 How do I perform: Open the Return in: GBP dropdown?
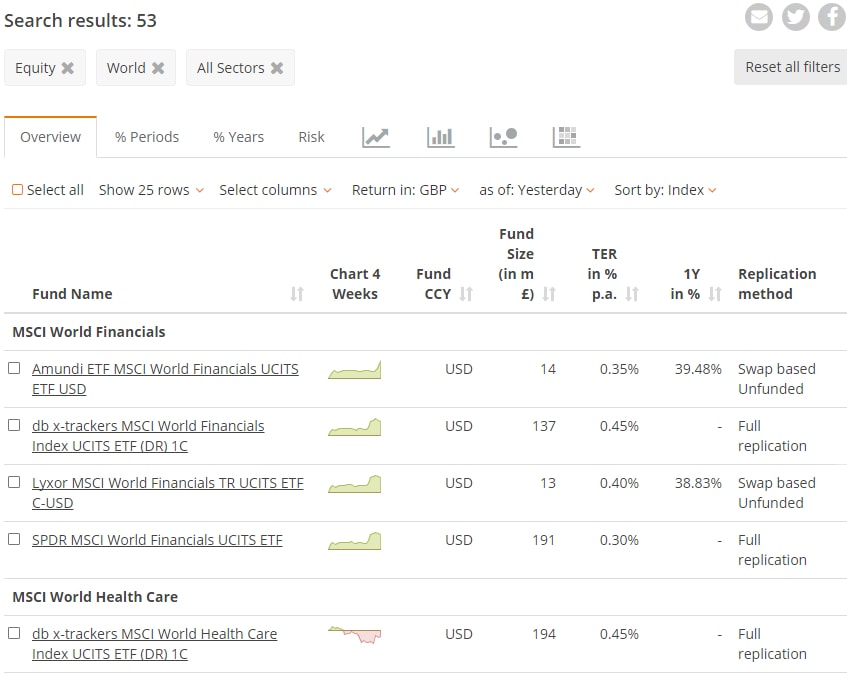[405, 190]
